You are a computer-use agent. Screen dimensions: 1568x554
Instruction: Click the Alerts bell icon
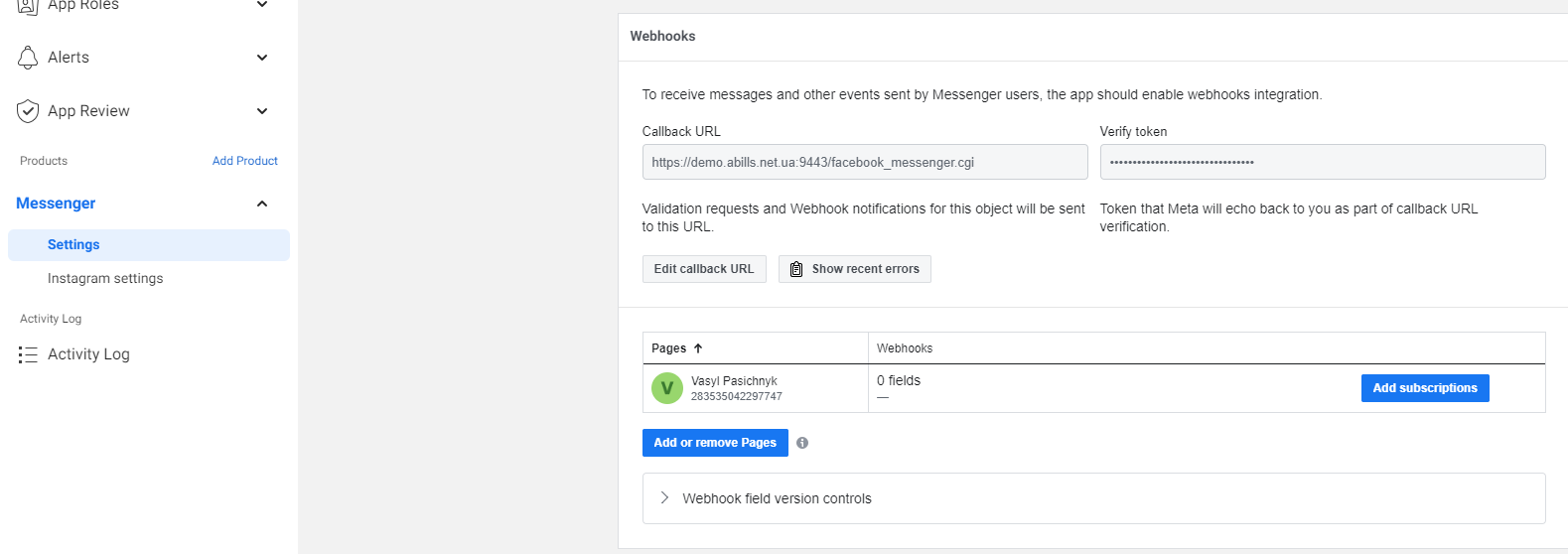28,58
